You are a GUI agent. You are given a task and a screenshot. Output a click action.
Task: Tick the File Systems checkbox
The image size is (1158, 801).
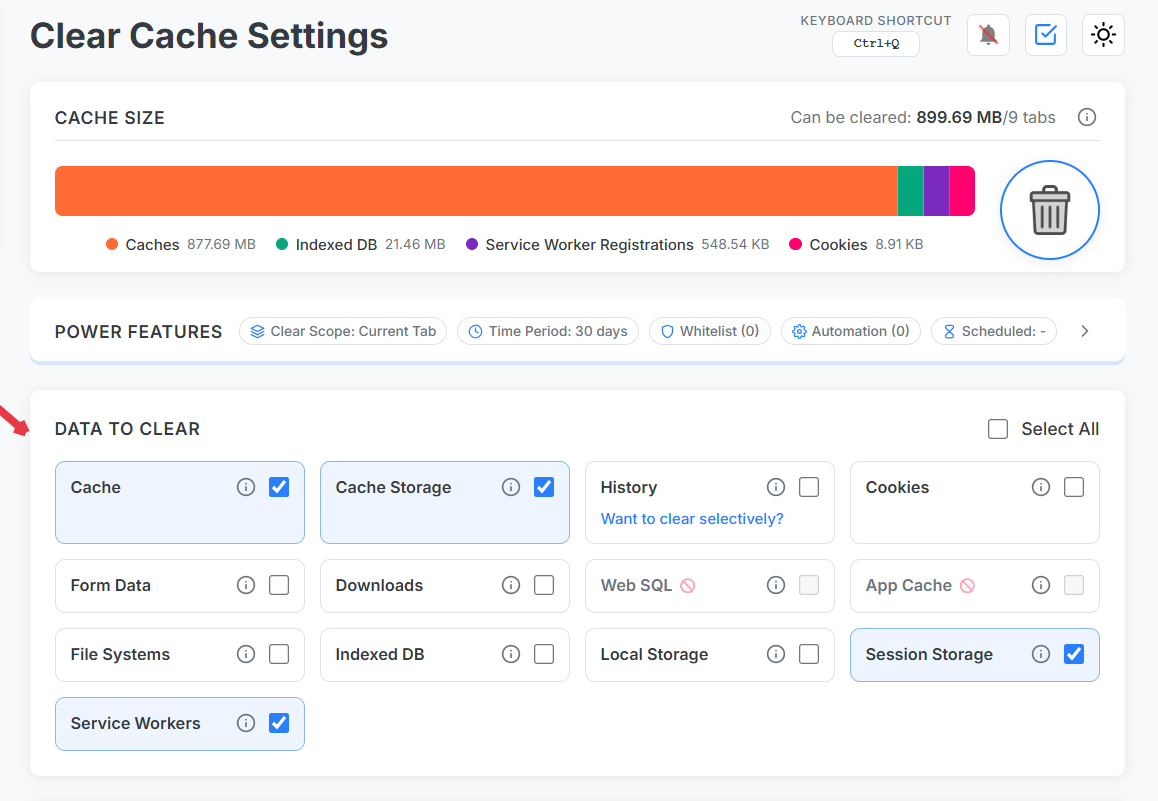click(x=279, y=654)
